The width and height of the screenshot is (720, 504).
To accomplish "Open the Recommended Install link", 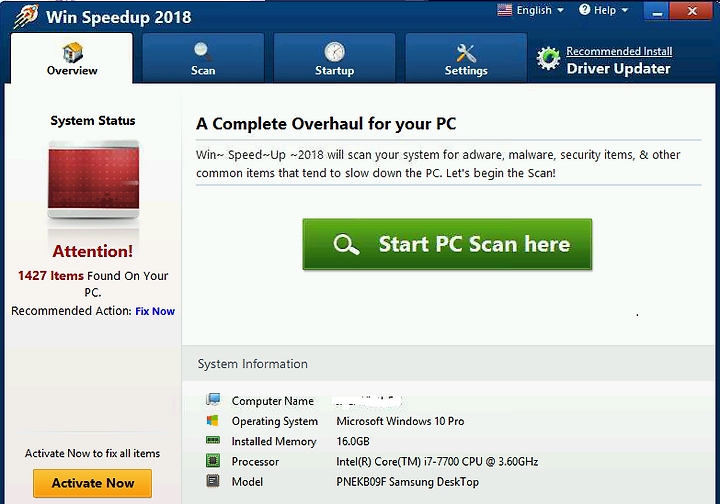I will point(619,51).
